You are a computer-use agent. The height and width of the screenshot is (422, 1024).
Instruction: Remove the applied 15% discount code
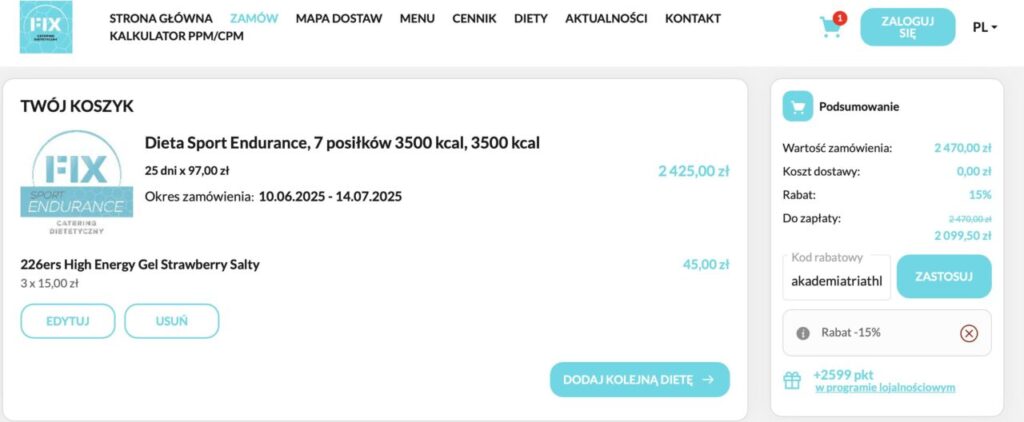click(968, 333)
